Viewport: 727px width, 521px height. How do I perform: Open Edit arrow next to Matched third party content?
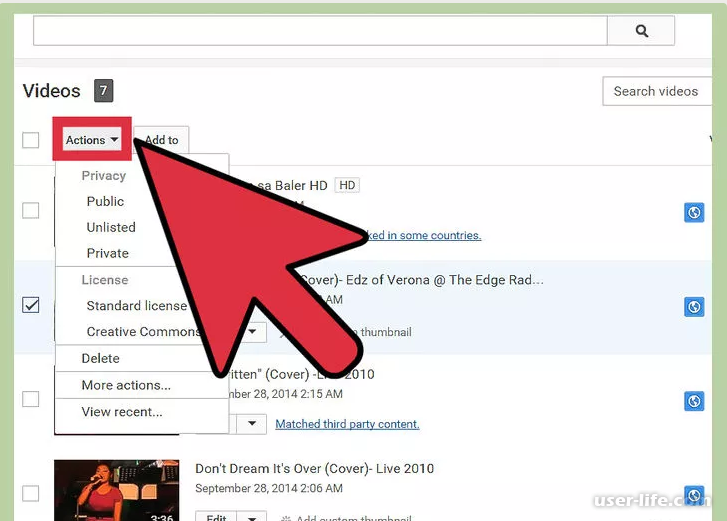[x=252, y=424]
